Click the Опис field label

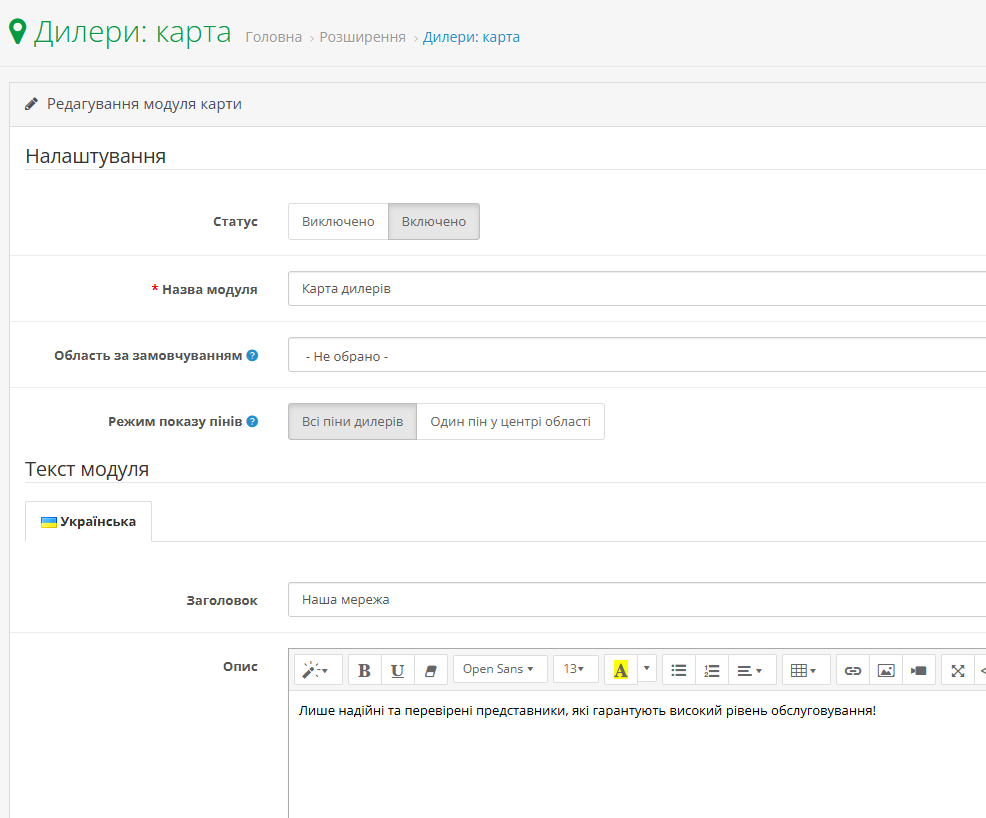(x=240, y=666)
